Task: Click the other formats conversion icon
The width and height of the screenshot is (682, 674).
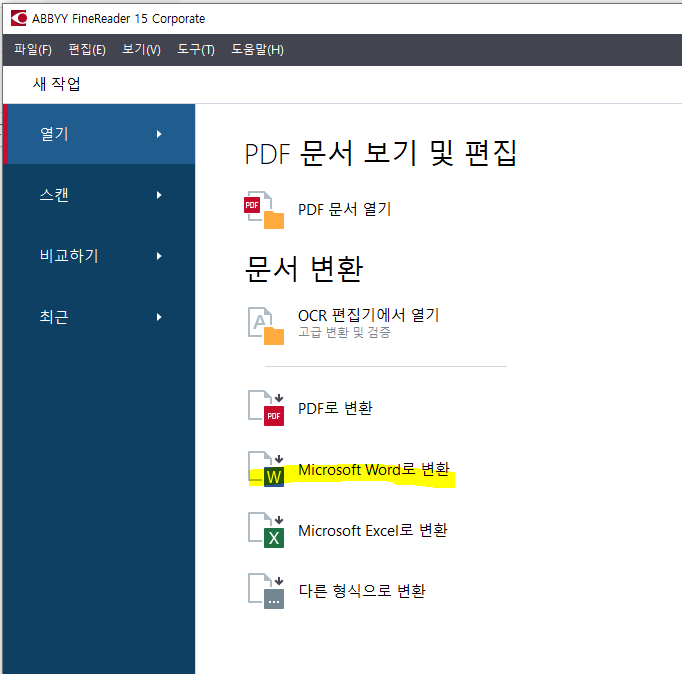Action: click(266, 591)
